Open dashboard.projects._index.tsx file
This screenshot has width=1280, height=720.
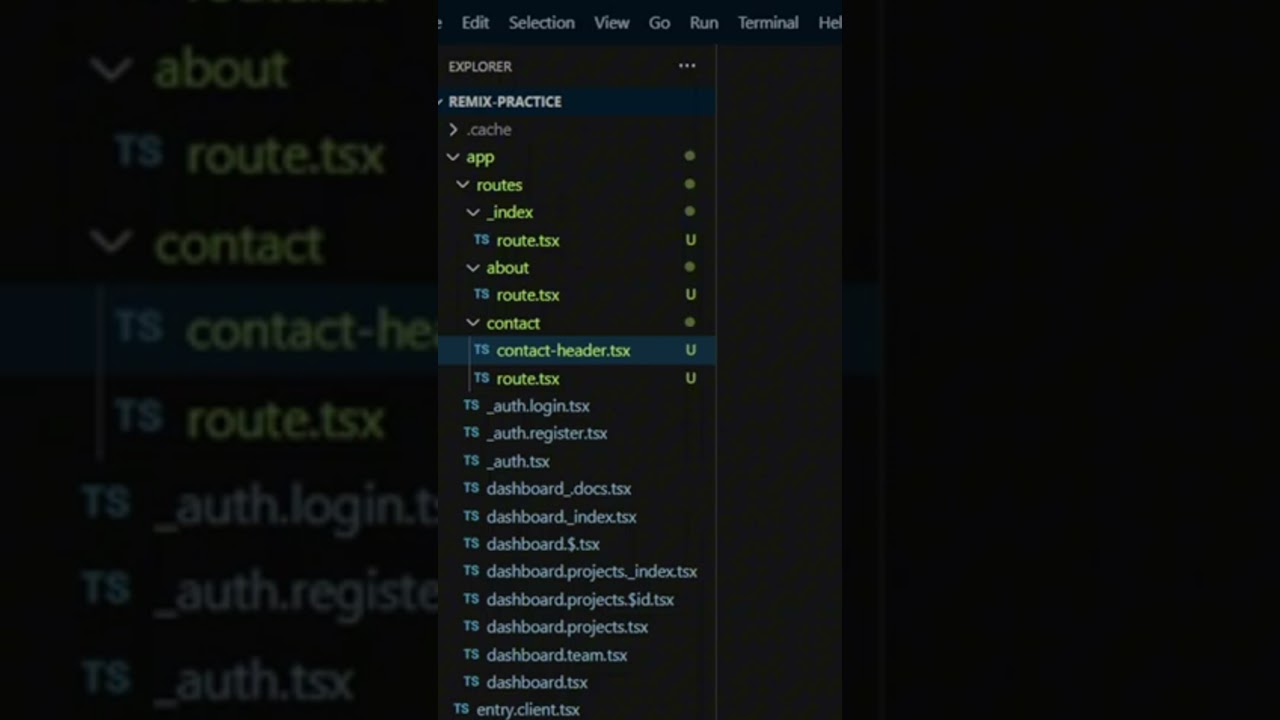click(592, 572)
